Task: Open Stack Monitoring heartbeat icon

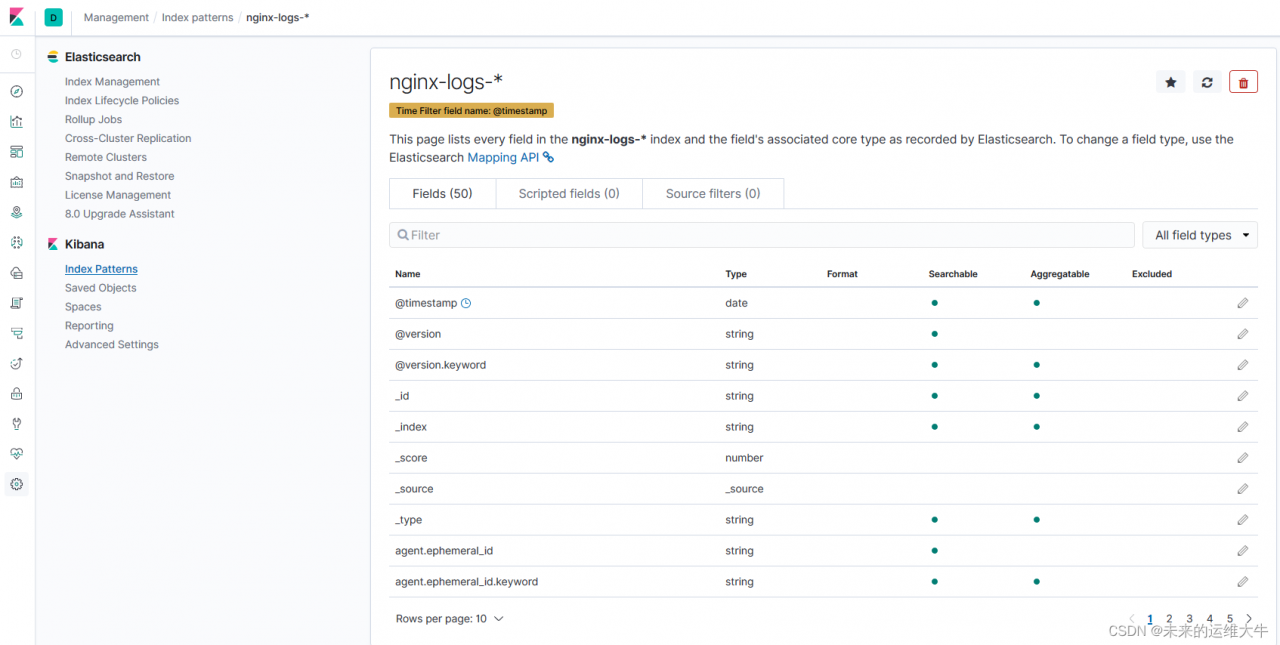Action: [x=16, y=454]
